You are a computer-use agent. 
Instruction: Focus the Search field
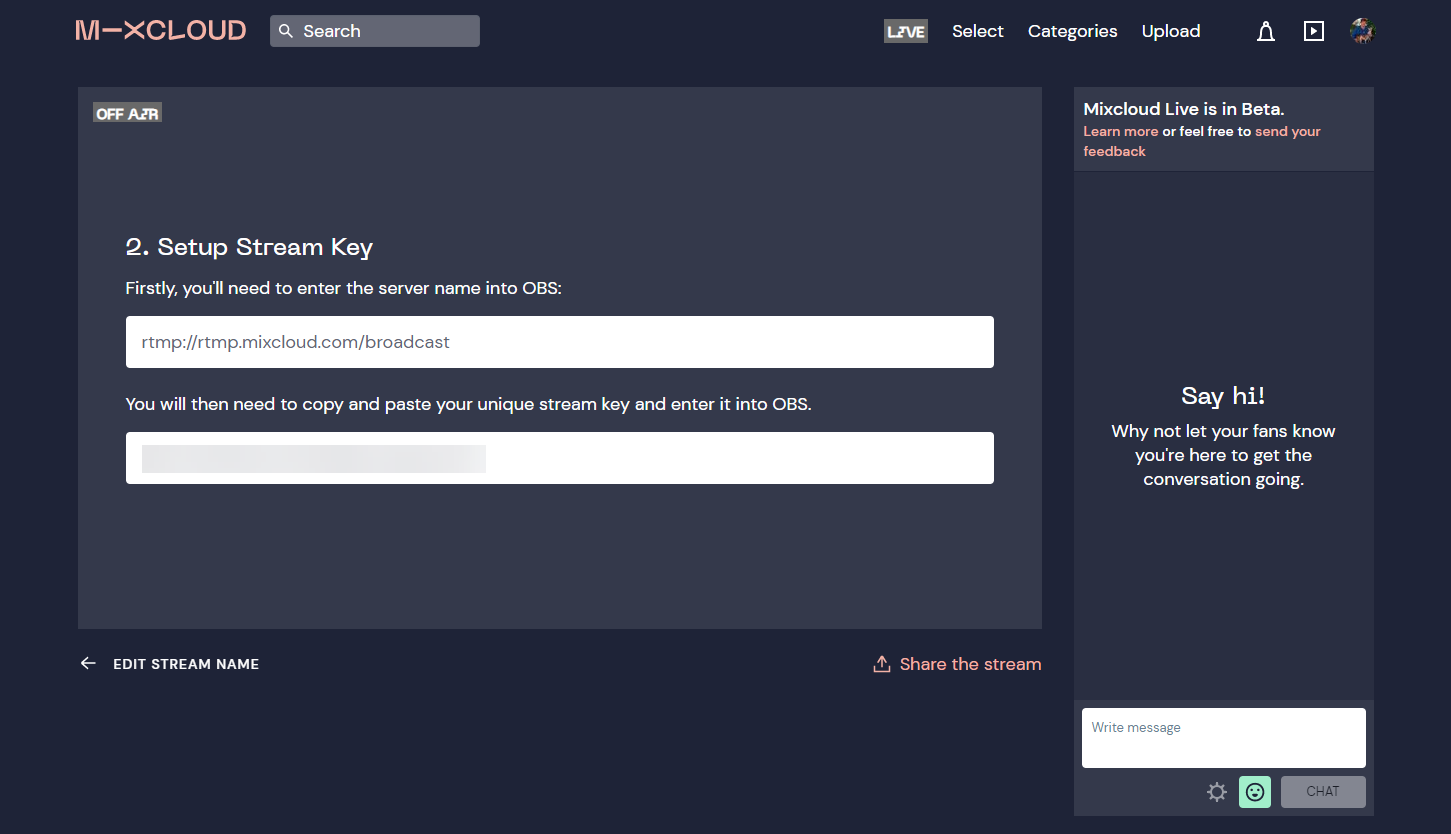[x=375, y=31]
